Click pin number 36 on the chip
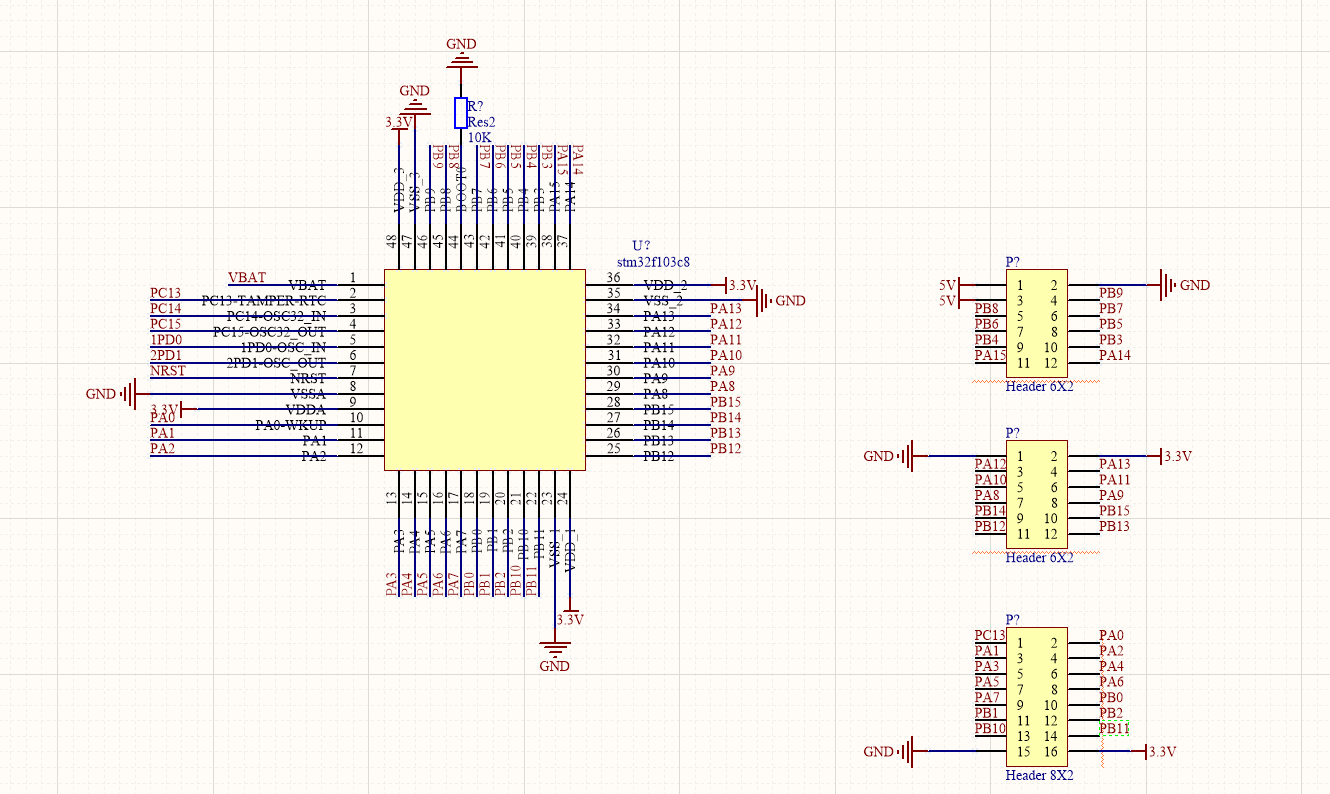1330x794 pixels. pos(614,277)
